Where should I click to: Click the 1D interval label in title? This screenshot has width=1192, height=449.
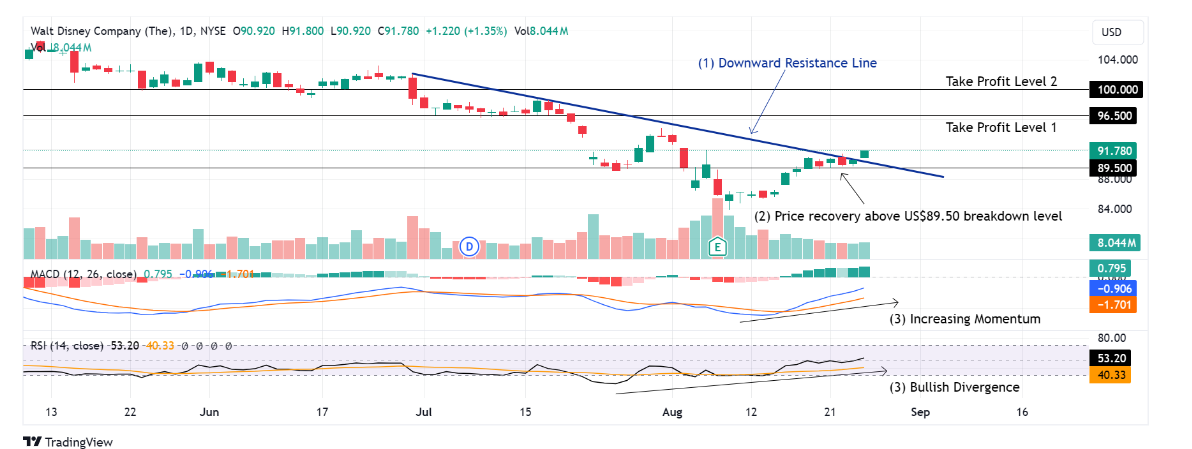pos(184,31)
